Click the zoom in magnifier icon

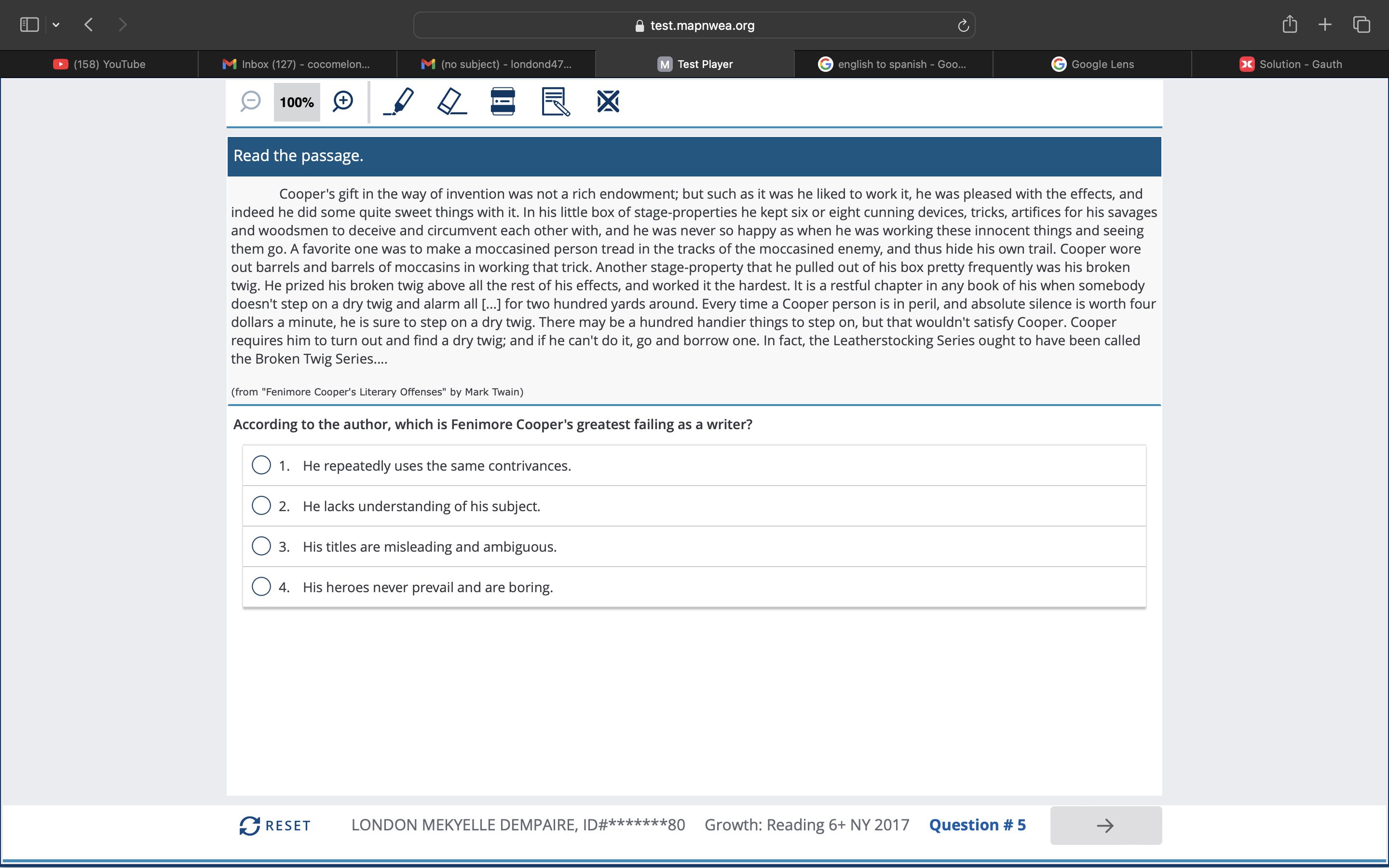342,102
